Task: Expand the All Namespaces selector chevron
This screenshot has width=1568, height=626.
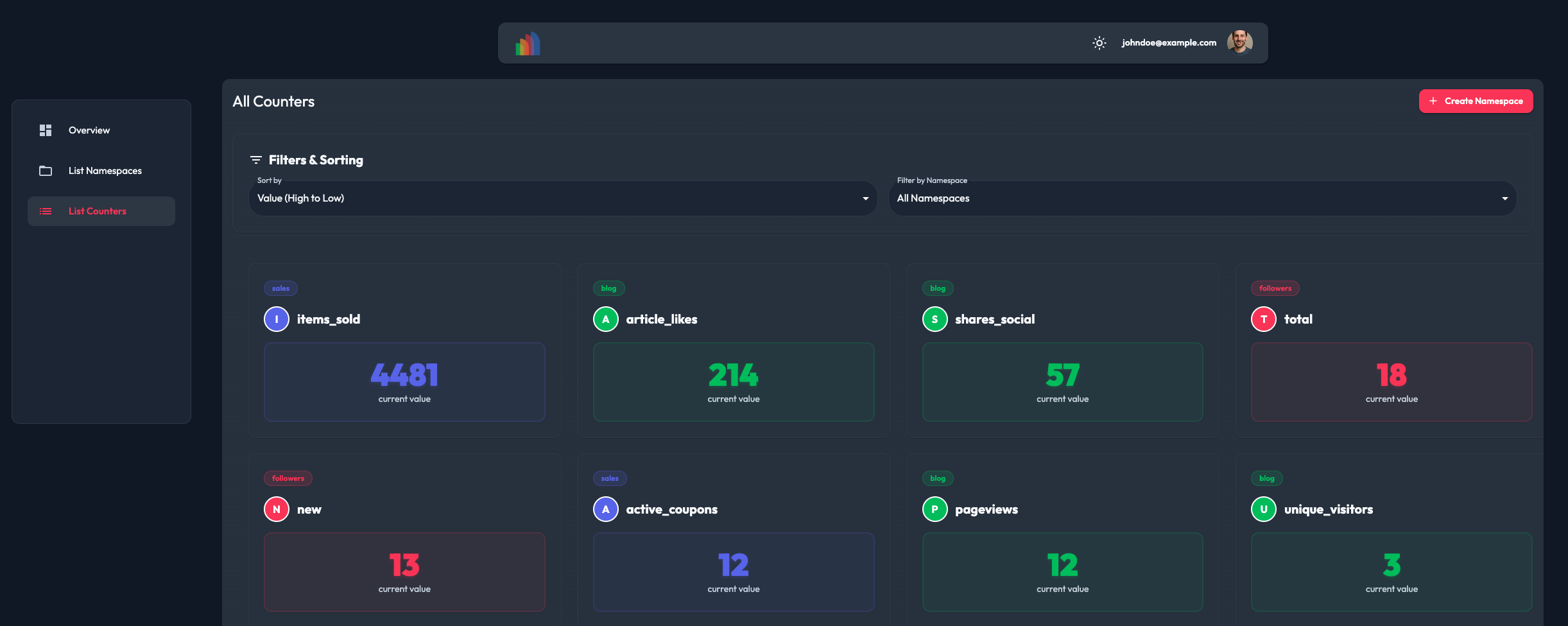Action: pyautogui.click(x=1504, y=198)
